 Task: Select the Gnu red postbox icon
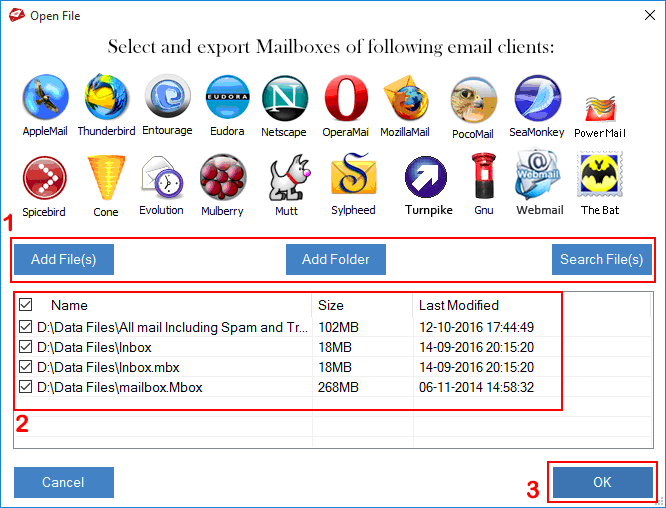484,176
